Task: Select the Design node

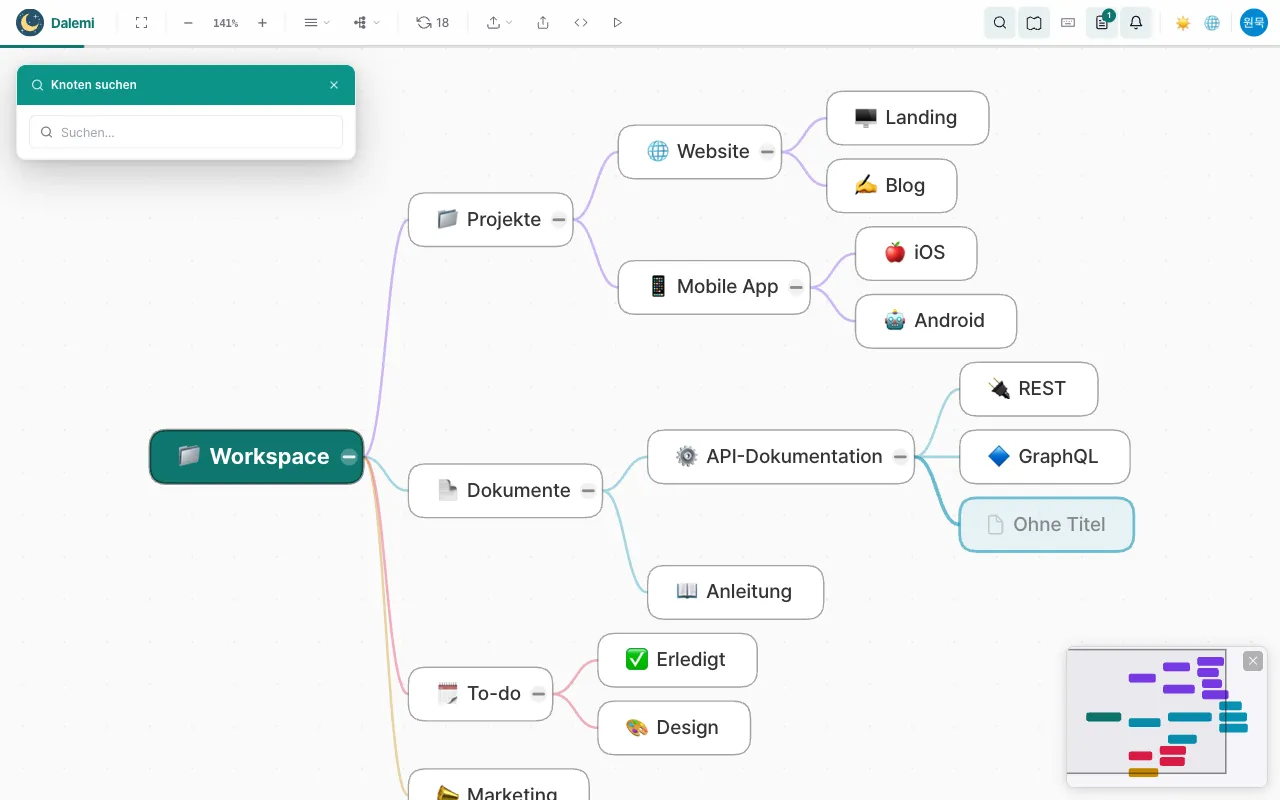Action: [x=673, y=728]
